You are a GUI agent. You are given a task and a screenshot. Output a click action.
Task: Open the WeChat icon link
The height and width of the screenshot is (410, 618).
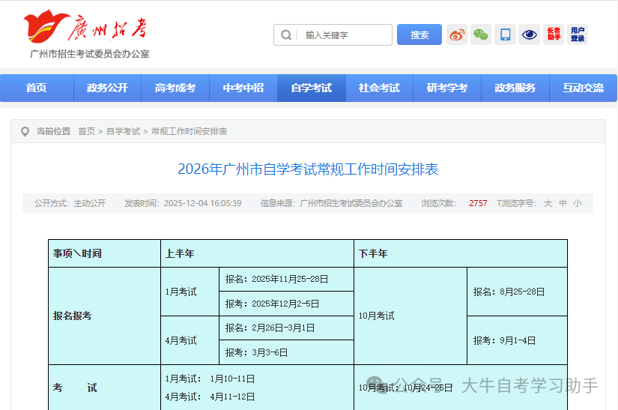[x=481, y=35]
